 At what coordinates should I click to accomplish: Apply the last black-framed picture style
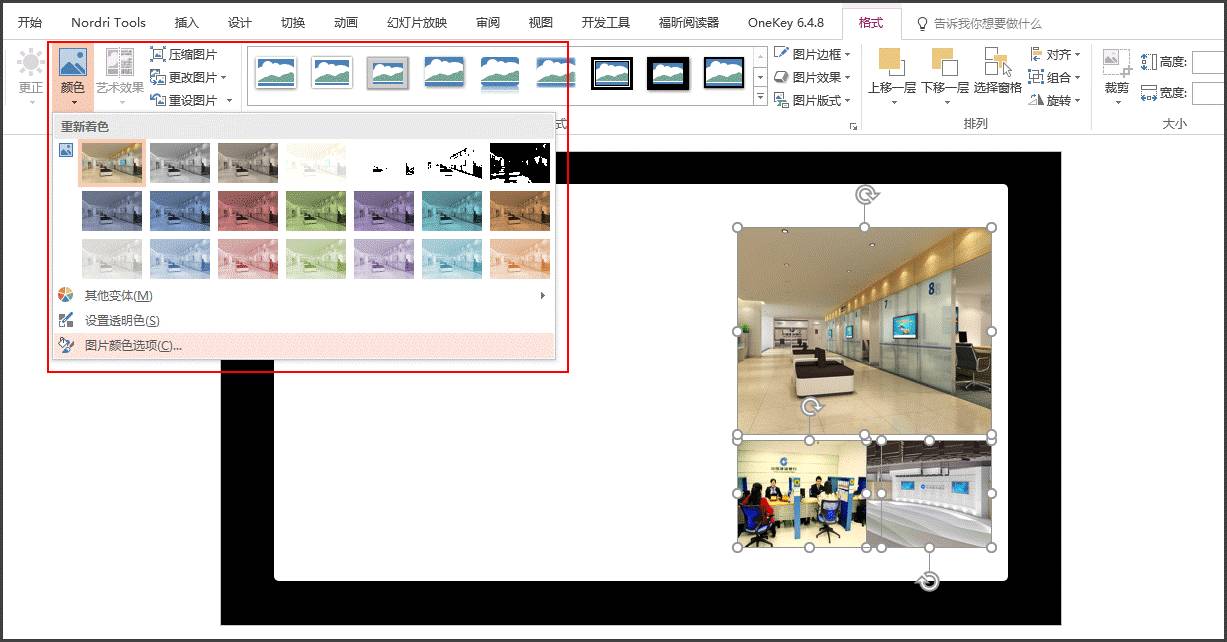724,72
